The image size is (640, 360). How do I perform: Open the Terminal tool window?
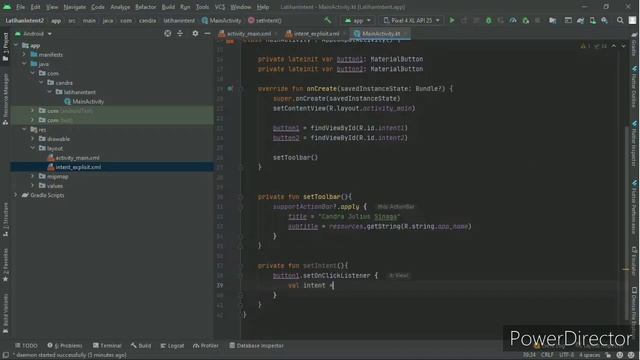(107, 346)
